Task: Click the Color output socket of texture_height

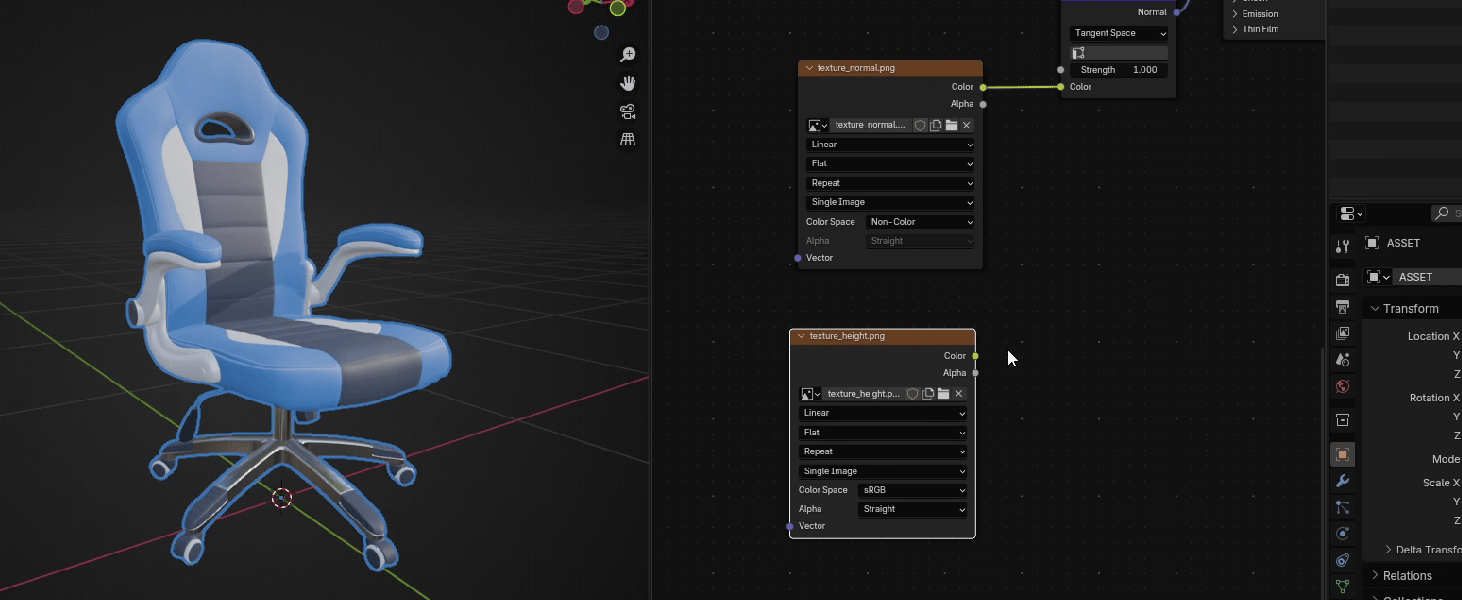Action: pyautogui.click(x=975, y=356)
